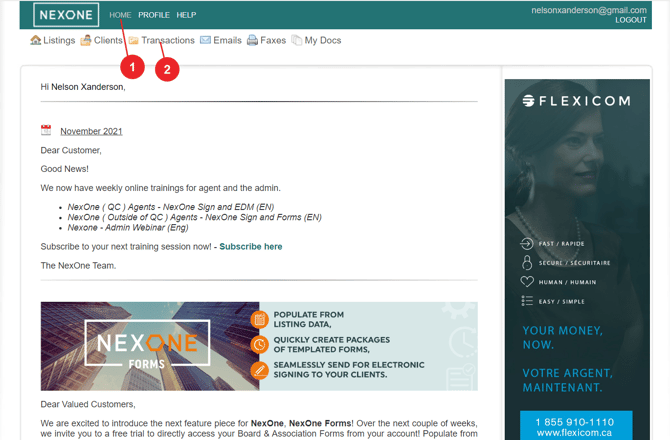
Task: Click the orange clock icon in banner
Action: [x=259, y=344]
